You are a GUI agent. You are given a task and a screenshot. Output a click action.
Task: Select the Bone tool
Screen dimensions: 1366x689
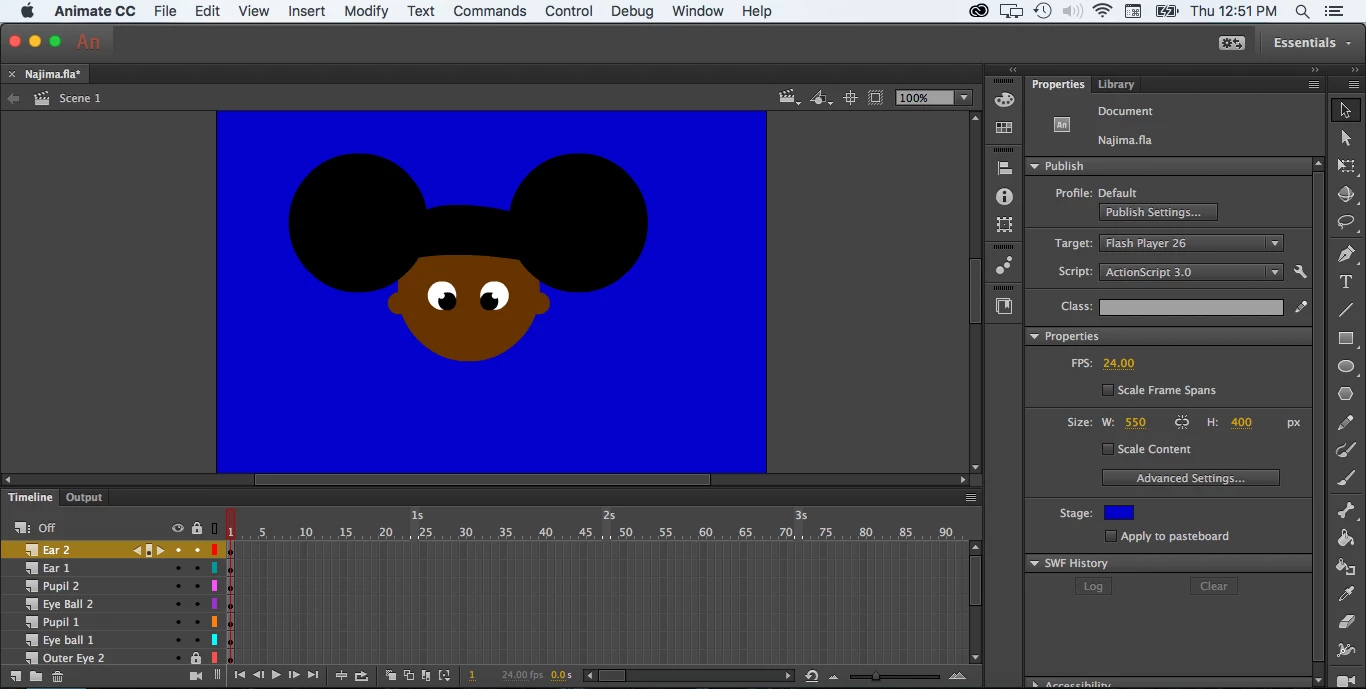click(1346, 510)
